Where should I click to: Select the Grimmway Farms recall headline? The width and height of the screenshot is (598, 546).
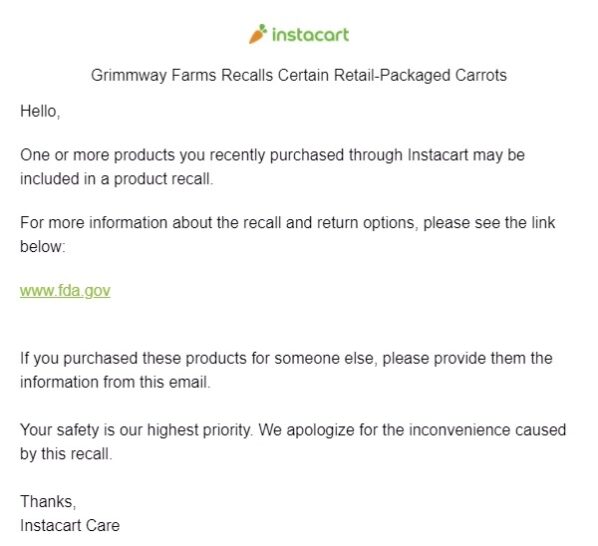click(299, 75)
